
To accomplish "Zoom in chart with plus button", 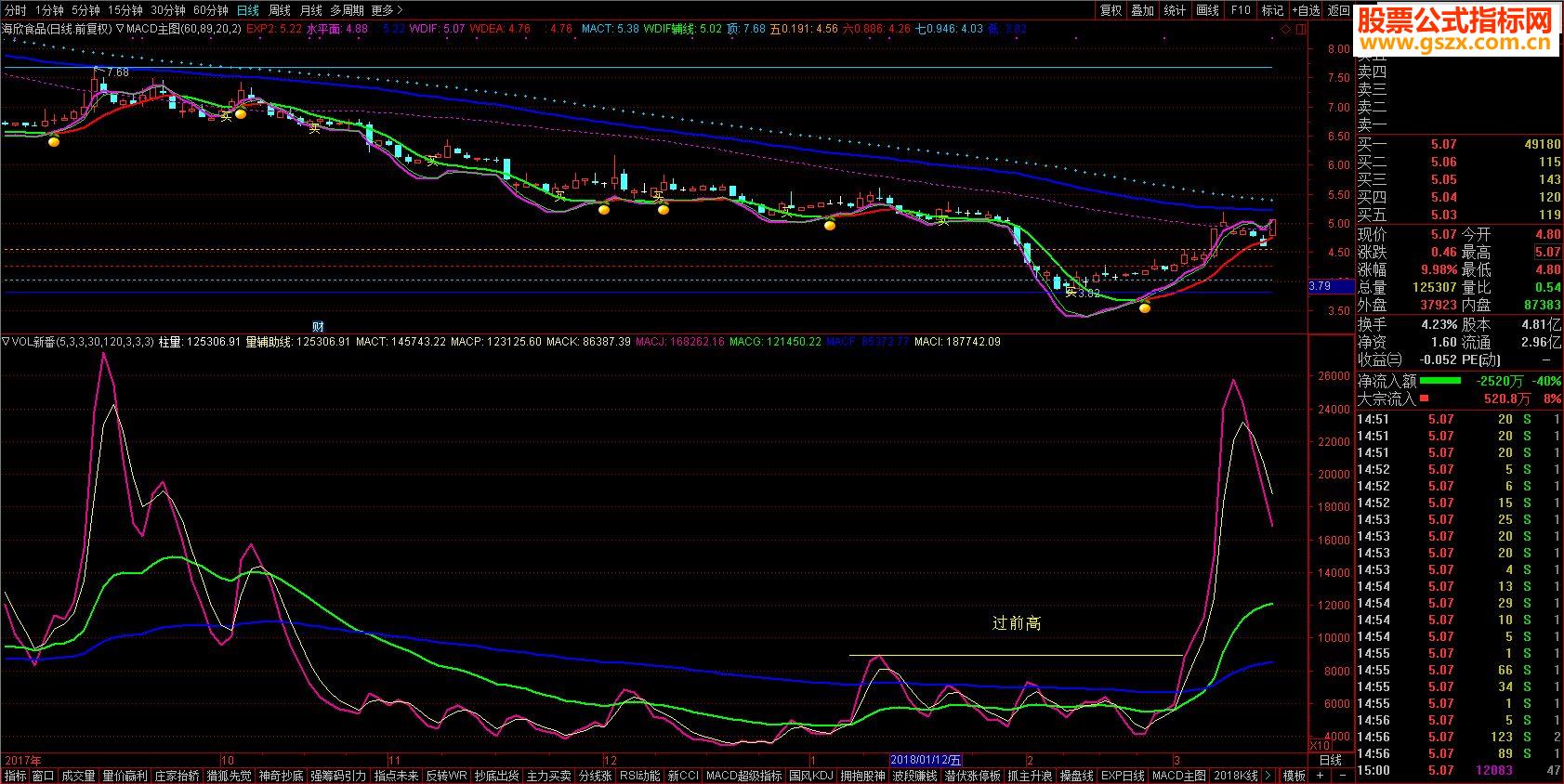I will point(1320,776).
